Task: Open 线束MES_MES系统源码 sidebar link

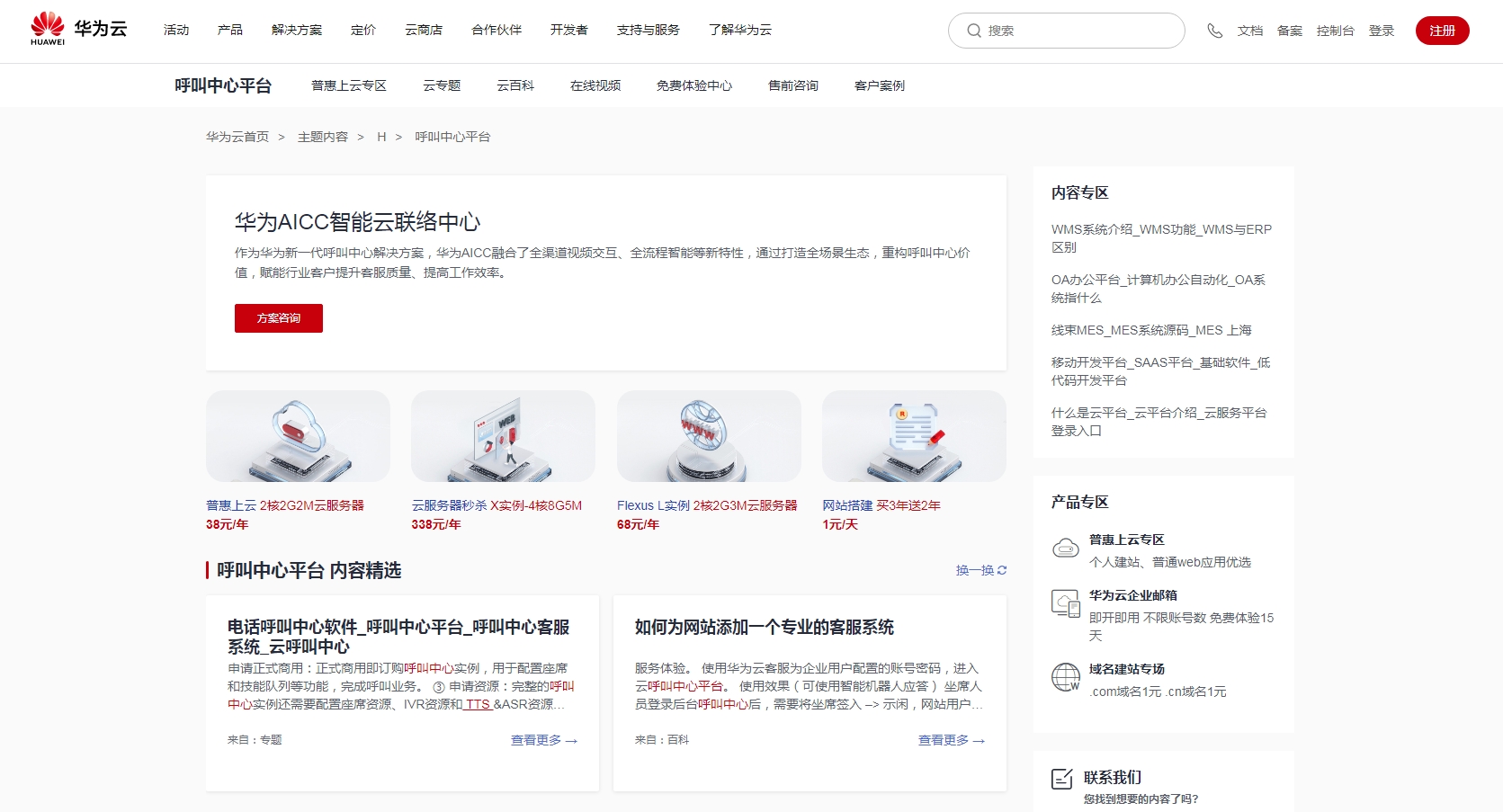Action: tap(1151, 330)
